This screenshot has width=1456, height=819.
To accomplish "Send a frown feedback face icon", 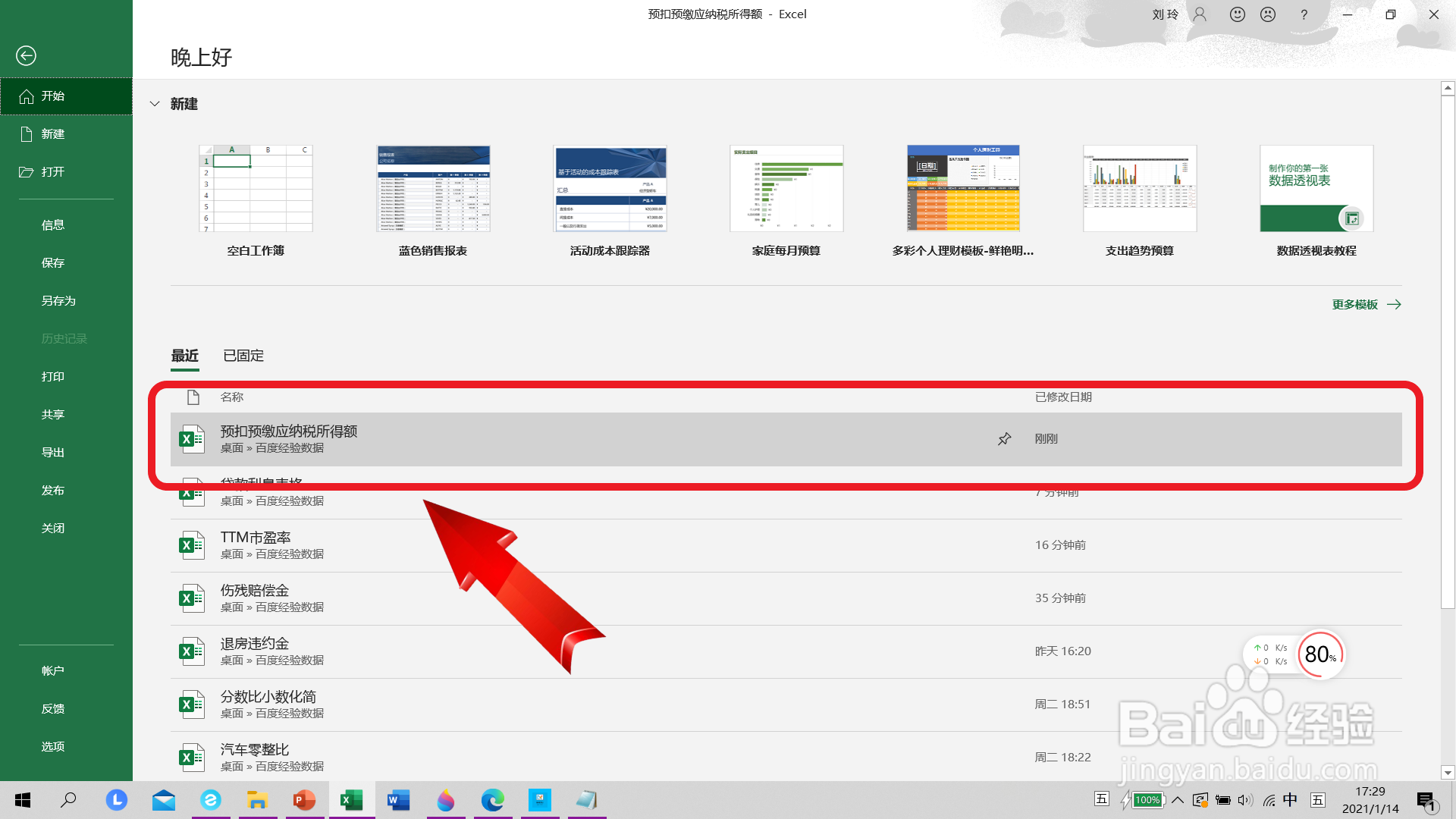I will pos(1268,14).
